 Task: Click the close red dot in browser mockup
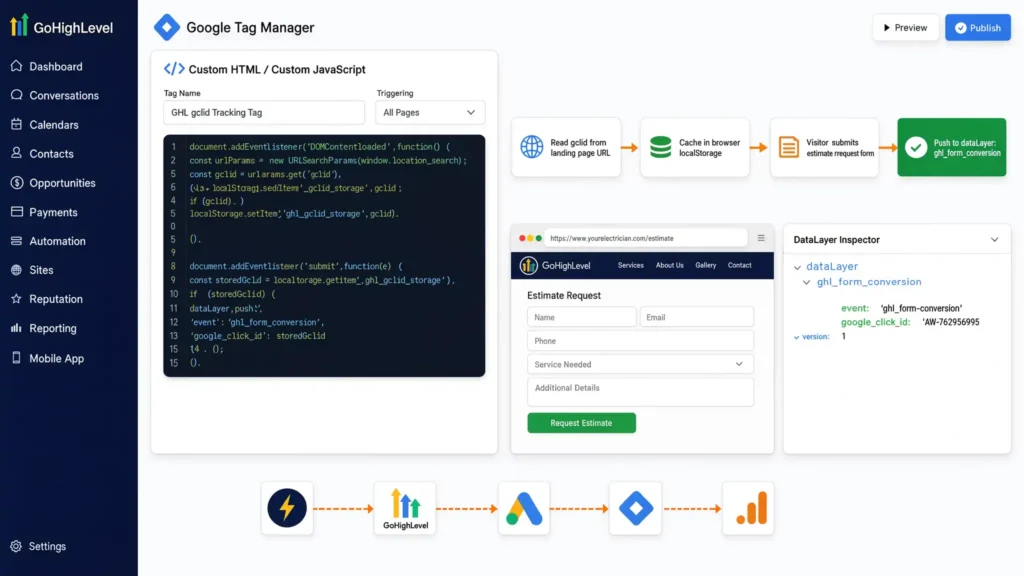(x=522, y=238)
